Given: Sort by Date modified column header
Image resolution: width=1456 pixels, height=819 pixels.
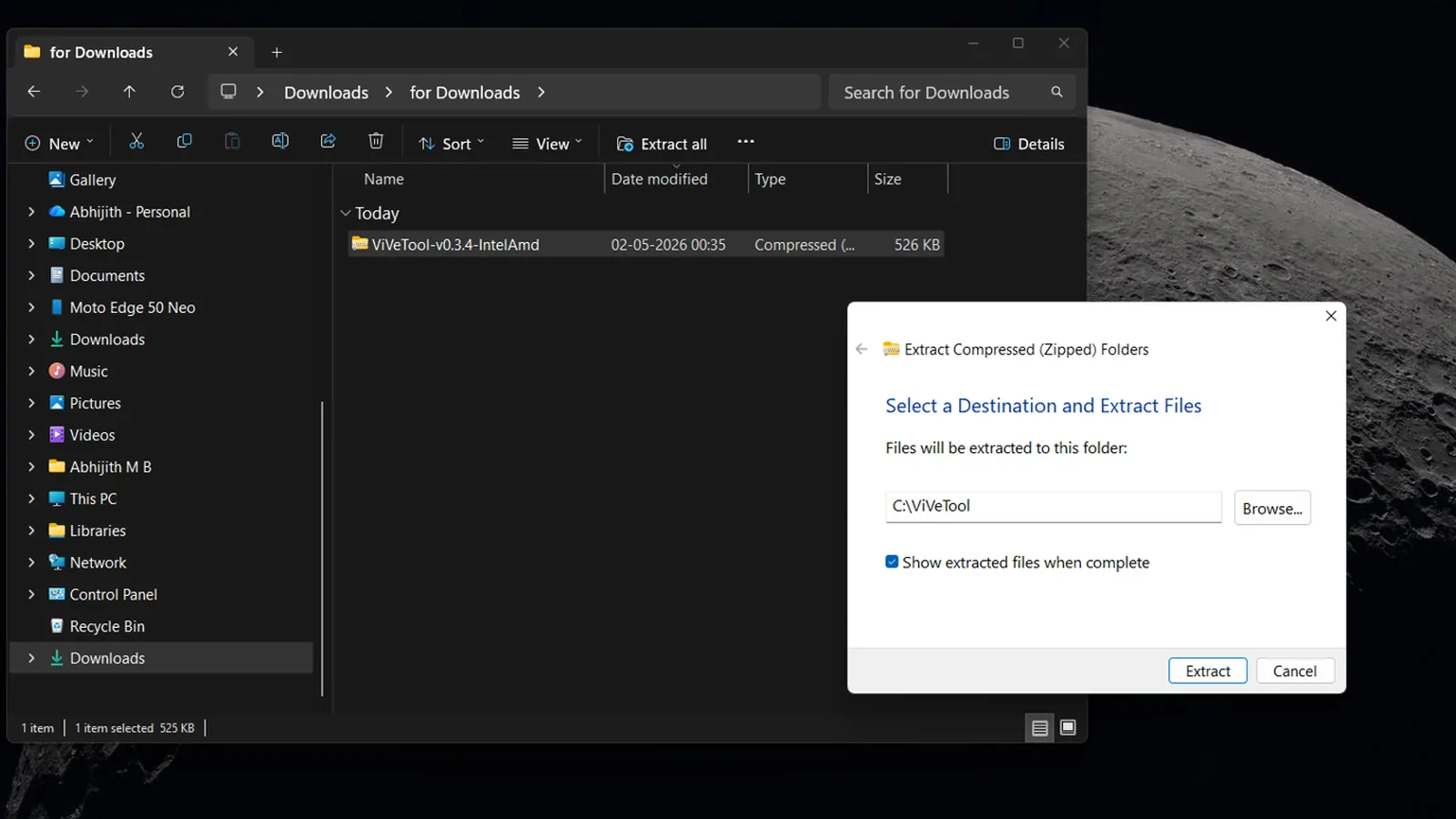Looking at the screenshot, I should (660, 179).
